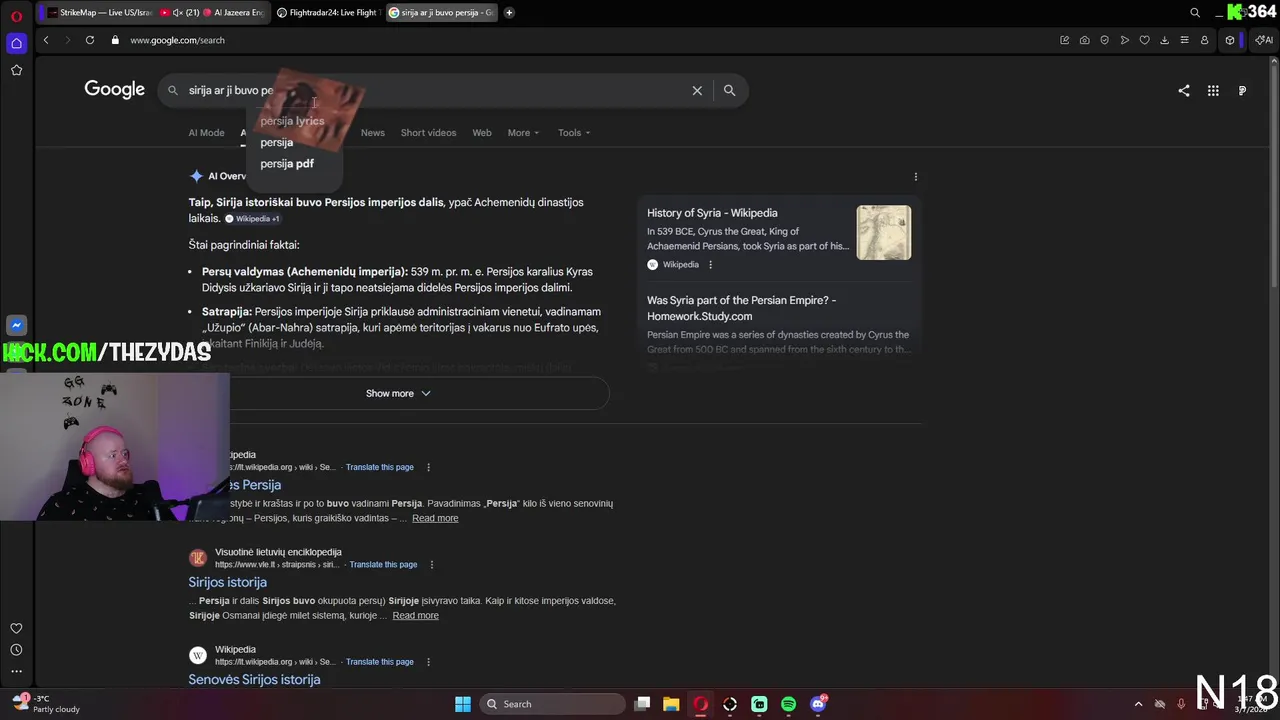Open the downloads icon in toolbar
This screenshot has width=1280, height=720.
[x=1165, y=40]
